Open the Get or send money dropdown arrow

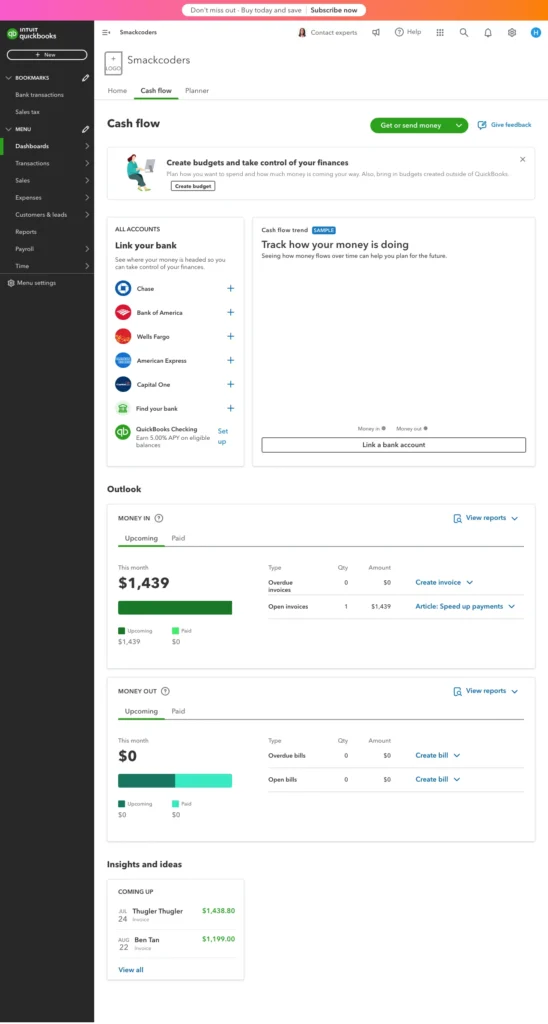[x=459, y=125]
